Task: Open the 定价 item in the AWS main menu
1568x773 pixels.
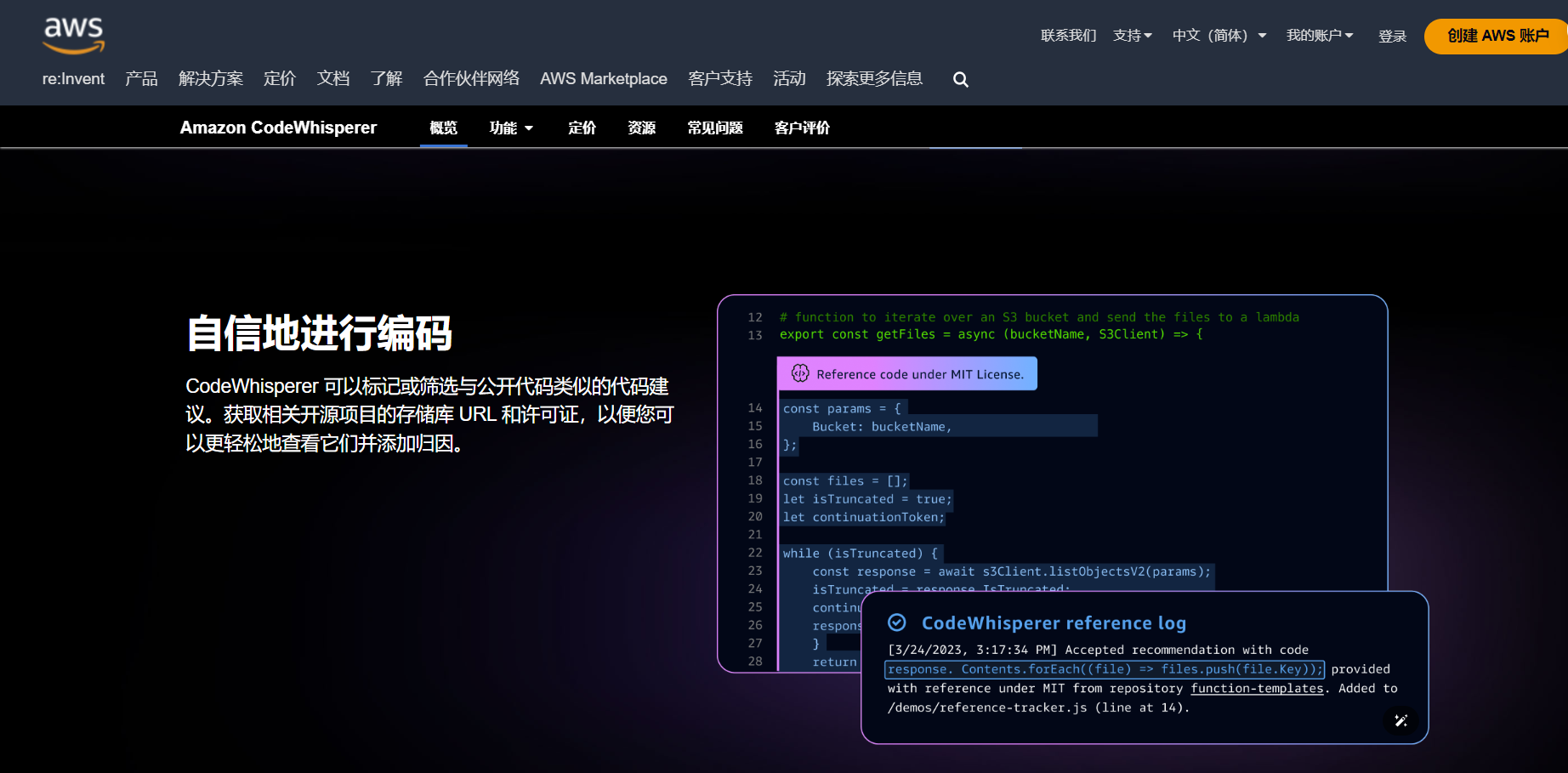Action: [280, 79]
